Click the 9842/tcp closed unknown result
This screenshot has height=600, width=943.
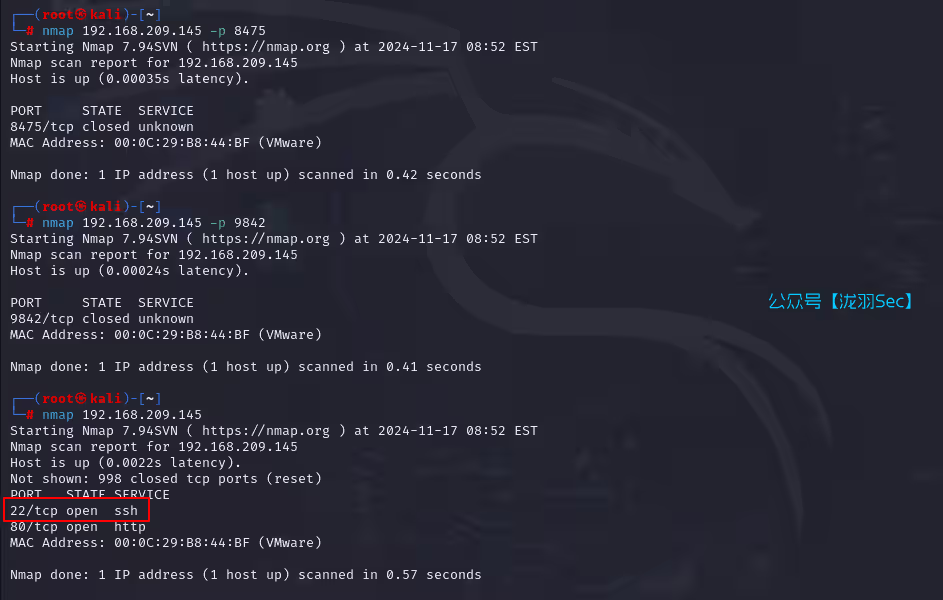(102, 319)
